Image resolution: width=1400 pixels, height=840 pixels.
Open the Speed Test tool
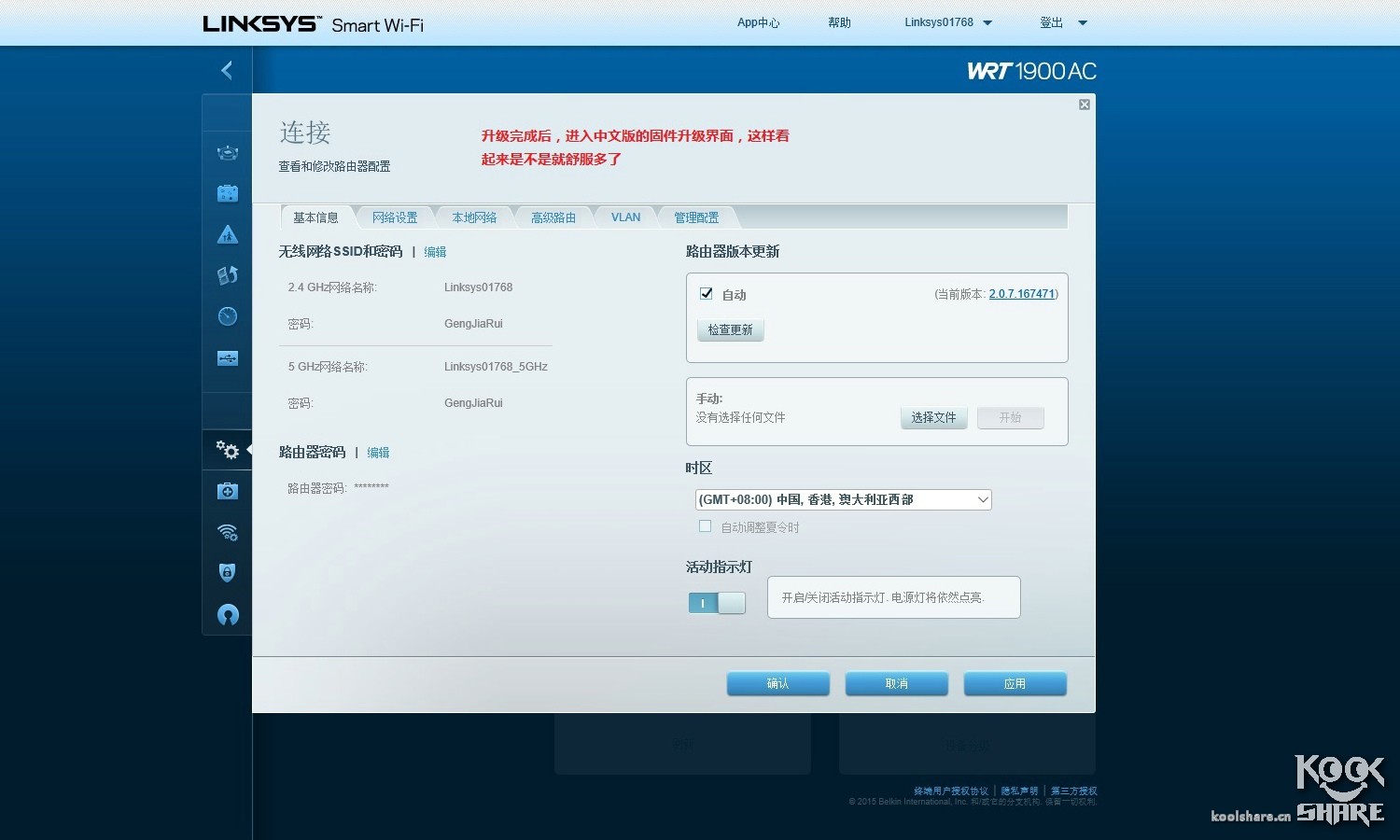coord(227,316)
